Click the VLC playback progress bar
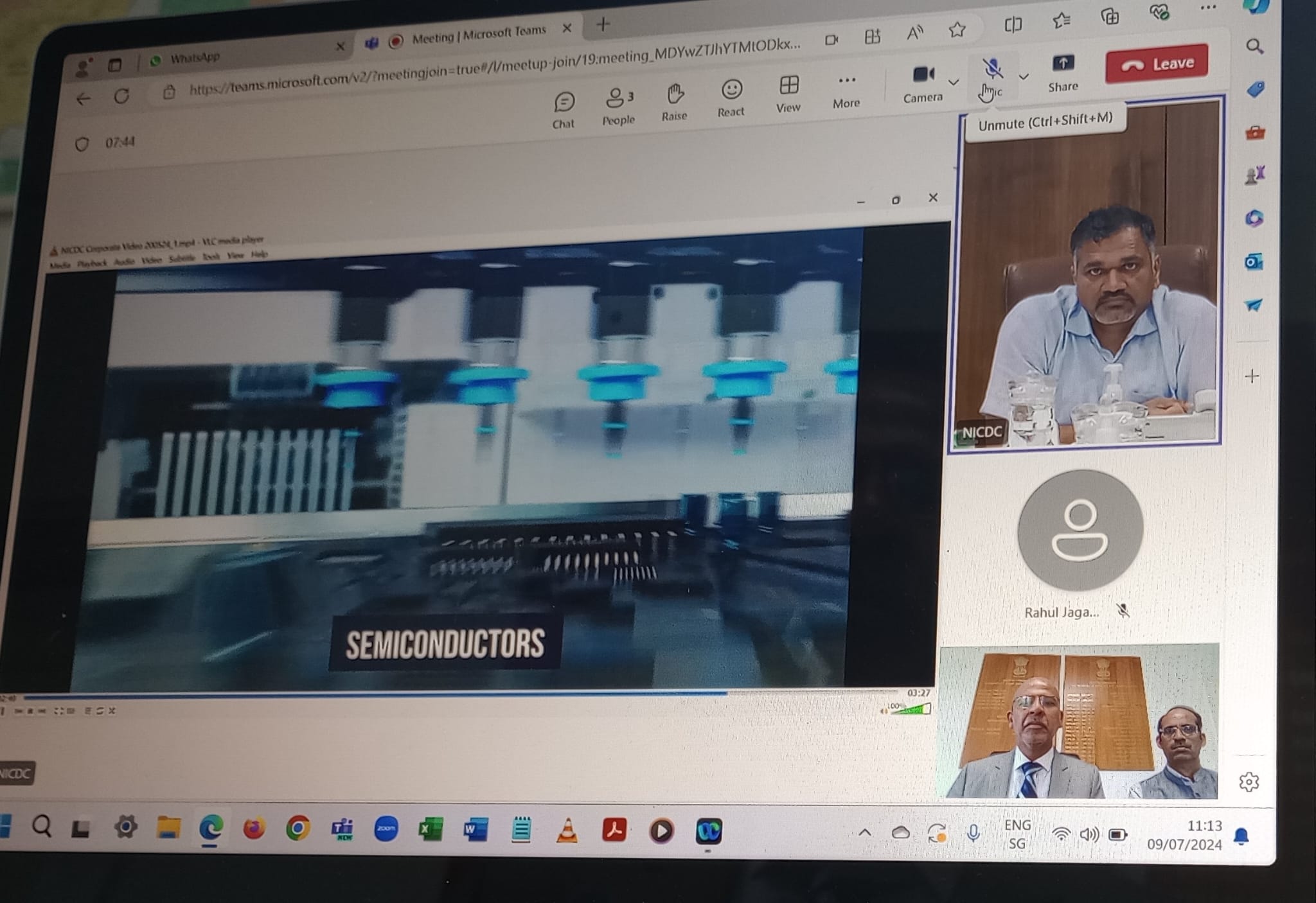 (x=450, y=695)
